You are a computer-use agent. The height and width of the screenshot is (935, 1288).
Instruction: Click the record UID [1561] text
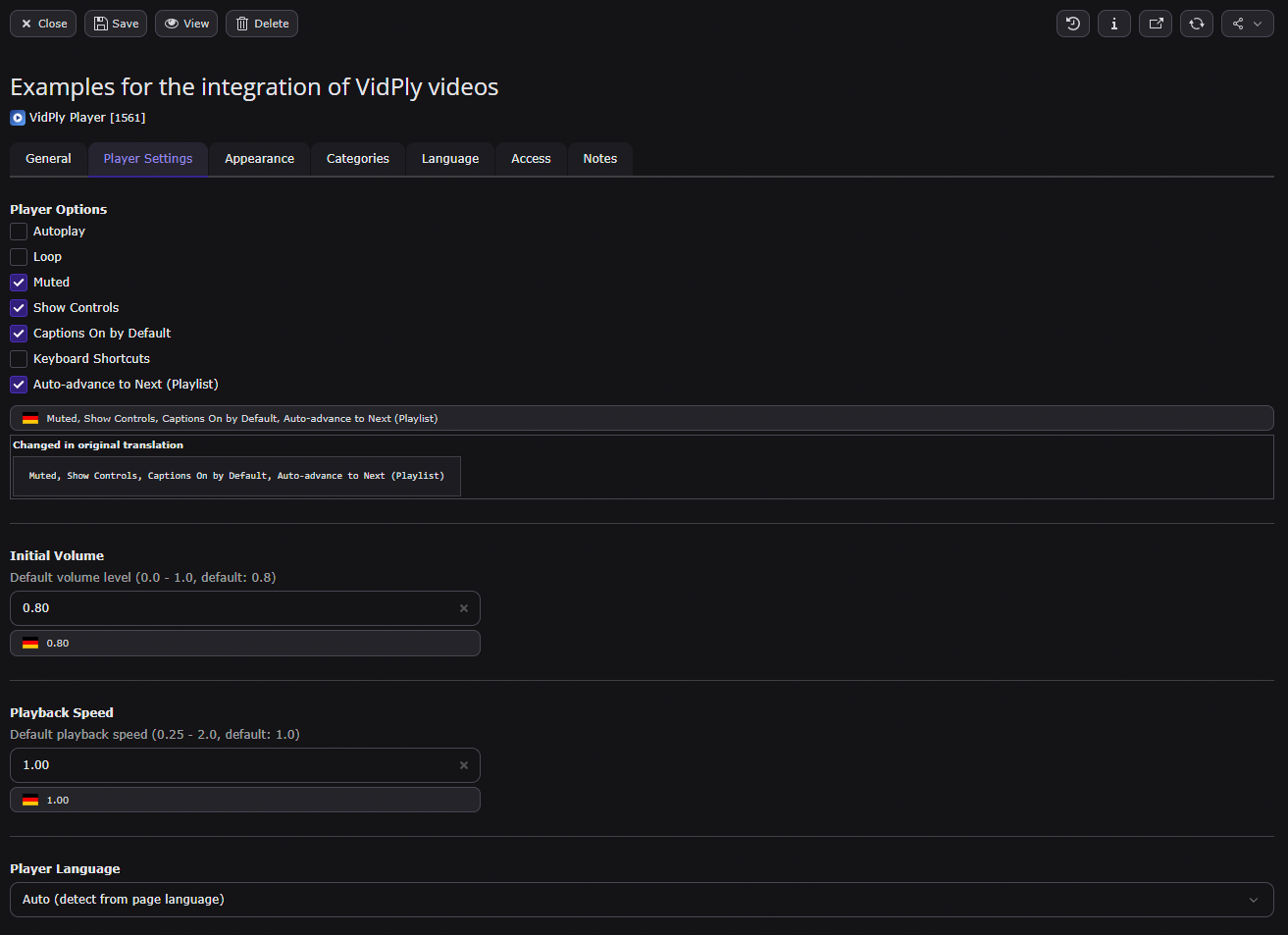point(128,118)
